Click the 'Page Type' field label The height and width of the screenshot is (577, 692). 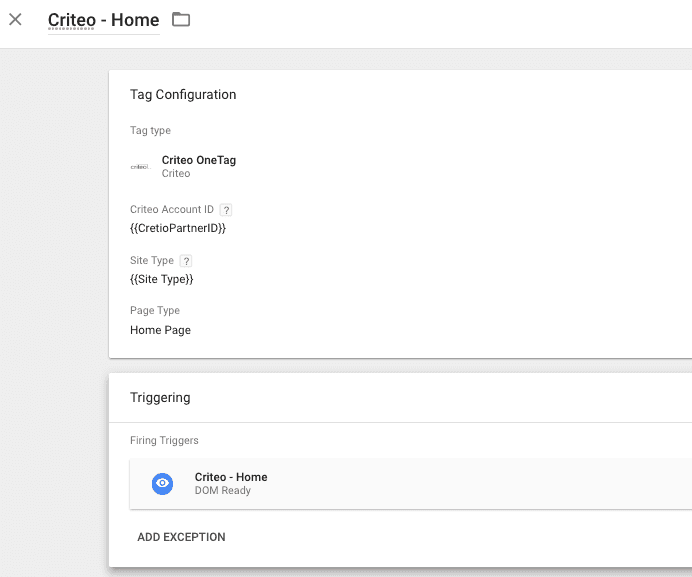tap(155, 311)
